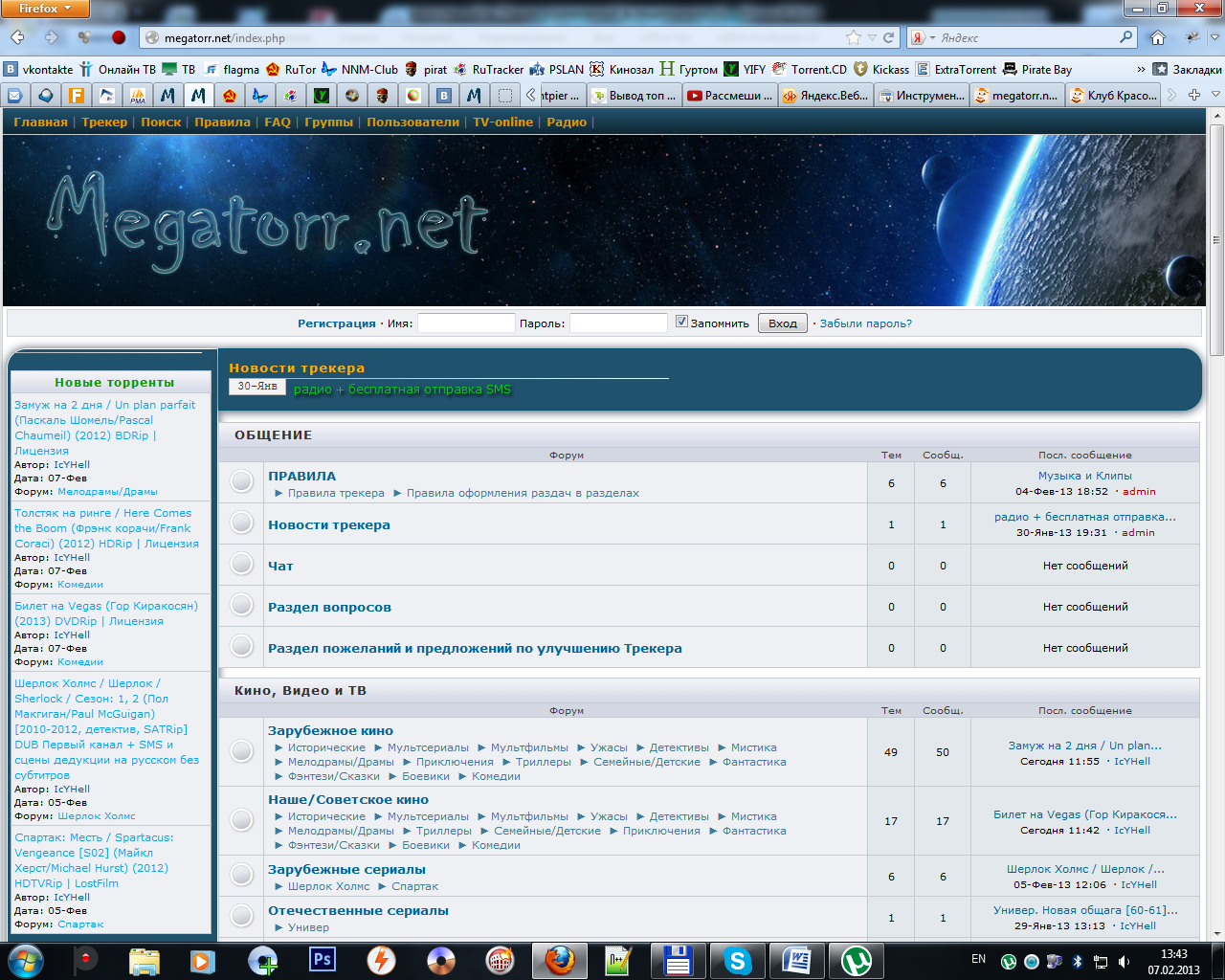
Task: Click the Firefox Home button
Action: pos(1157,37)
